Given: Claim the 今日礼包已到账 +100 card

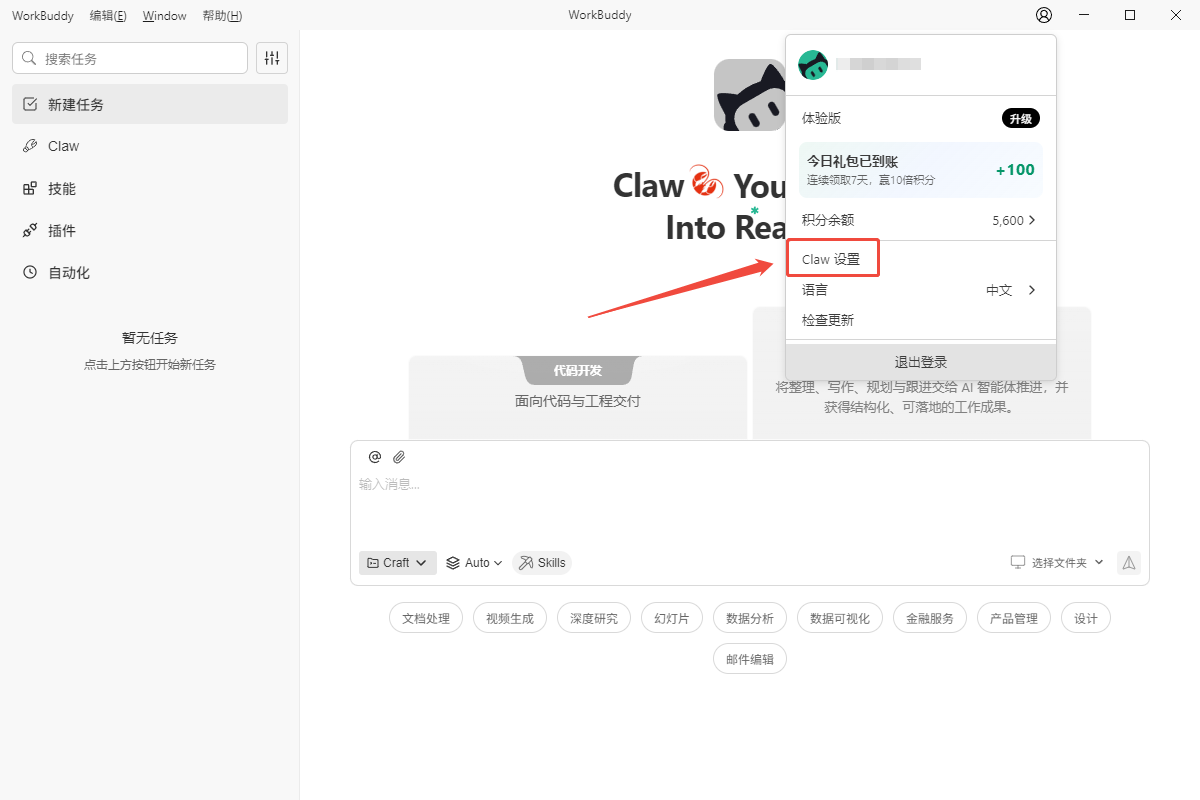Looking at the screenshot, I should click(x=921, y=169).
